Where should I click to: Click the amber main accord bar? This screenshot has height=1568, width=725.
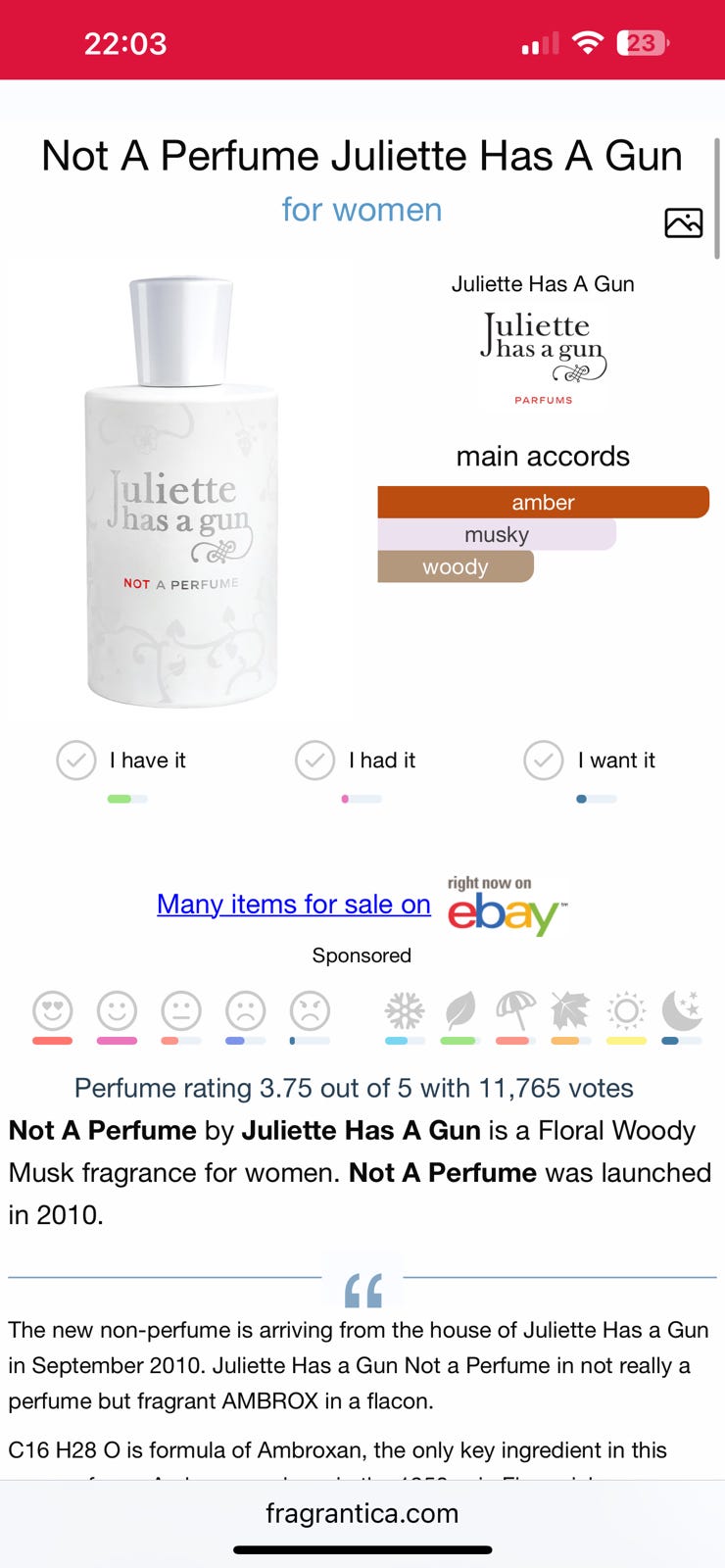click(x=543, y=503)
